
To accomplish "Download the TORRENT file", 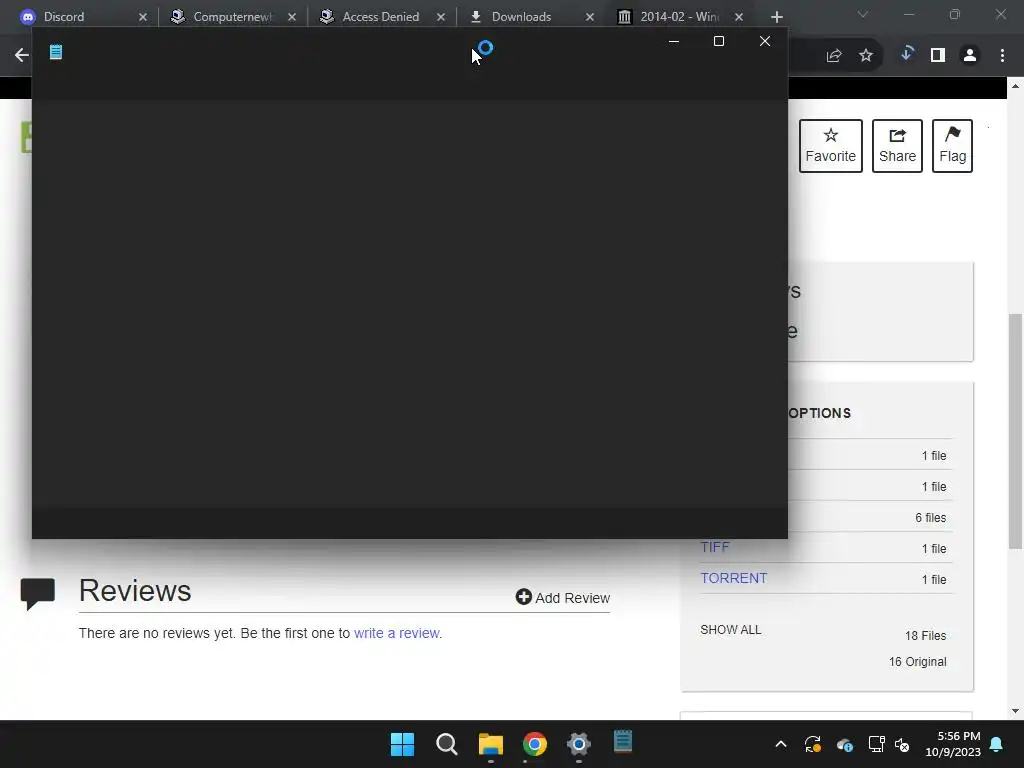I will pos(733,578).
